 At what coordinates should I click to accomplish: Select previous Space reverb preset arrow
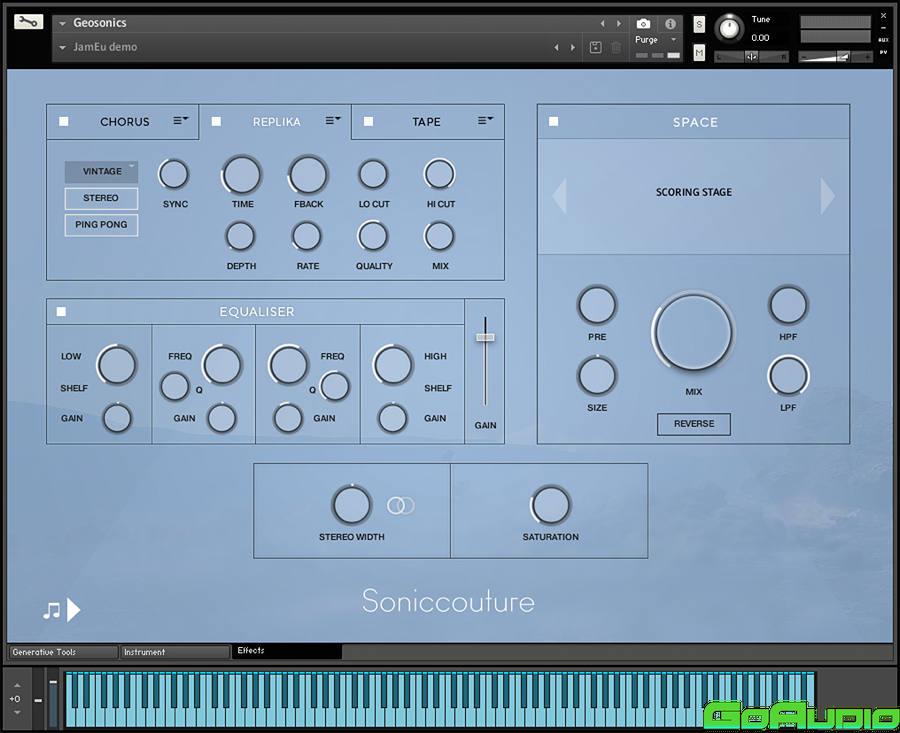560,196
